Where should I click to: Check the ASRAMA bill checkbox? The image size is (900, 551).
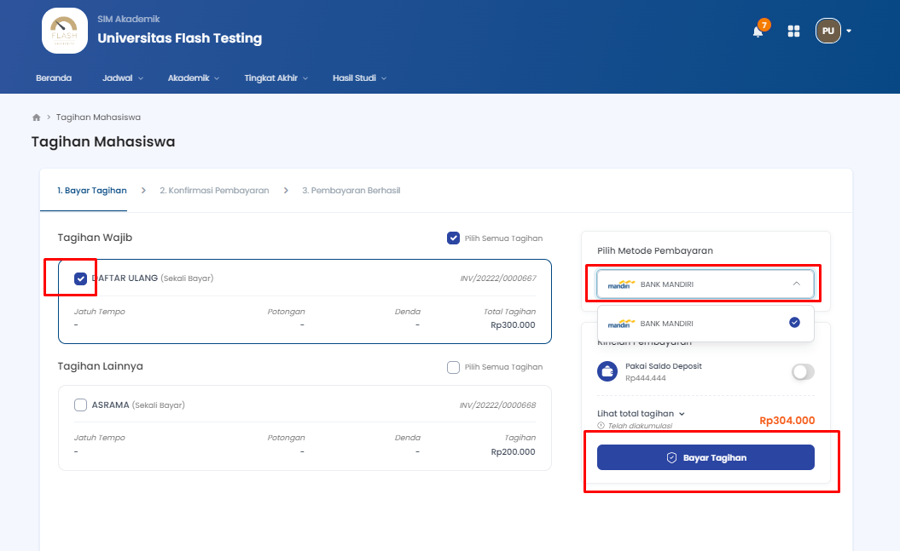[81, 405]
